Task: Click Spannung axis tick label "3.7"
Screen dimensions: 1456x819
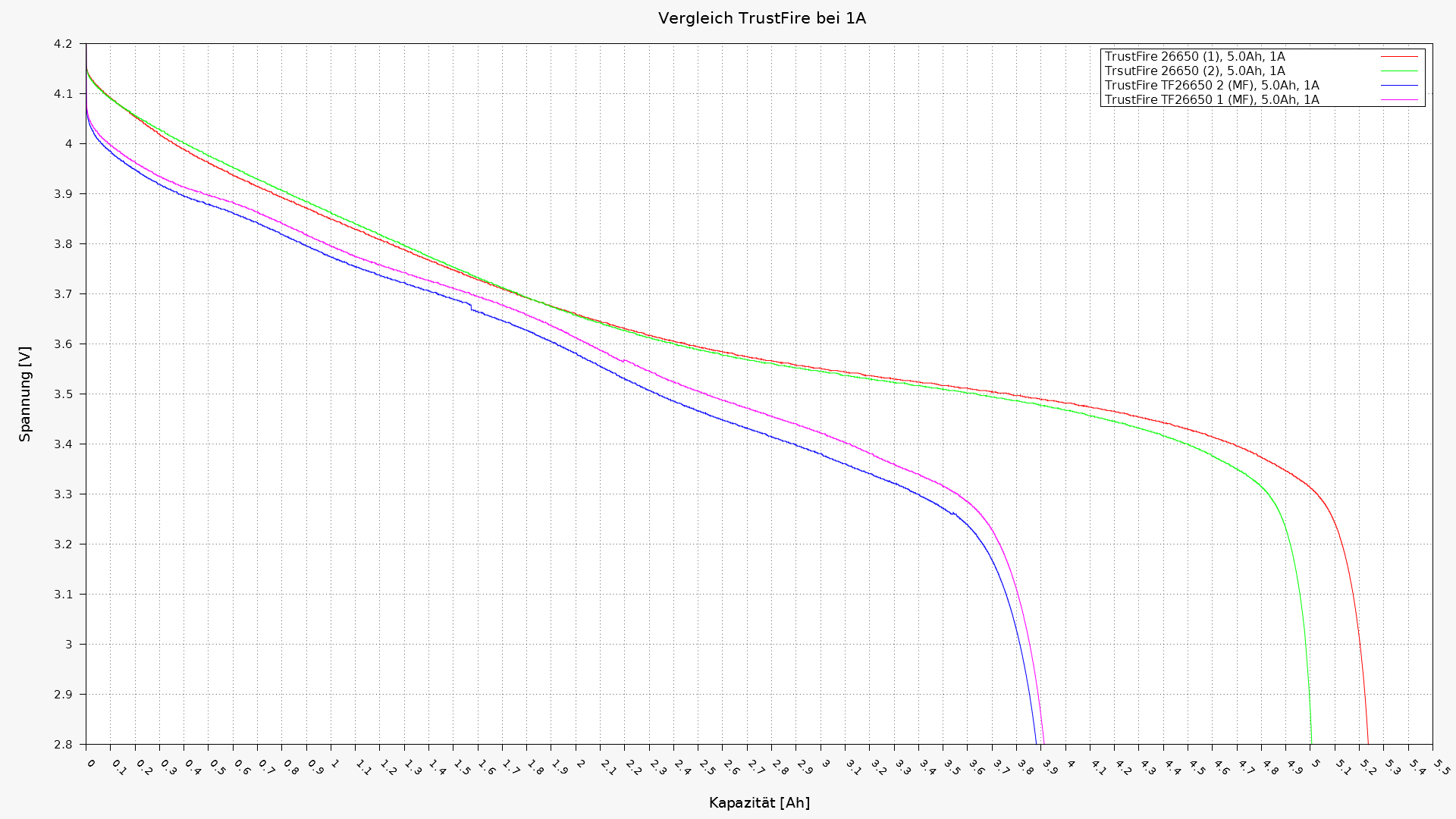Action: tap(63, 294)
